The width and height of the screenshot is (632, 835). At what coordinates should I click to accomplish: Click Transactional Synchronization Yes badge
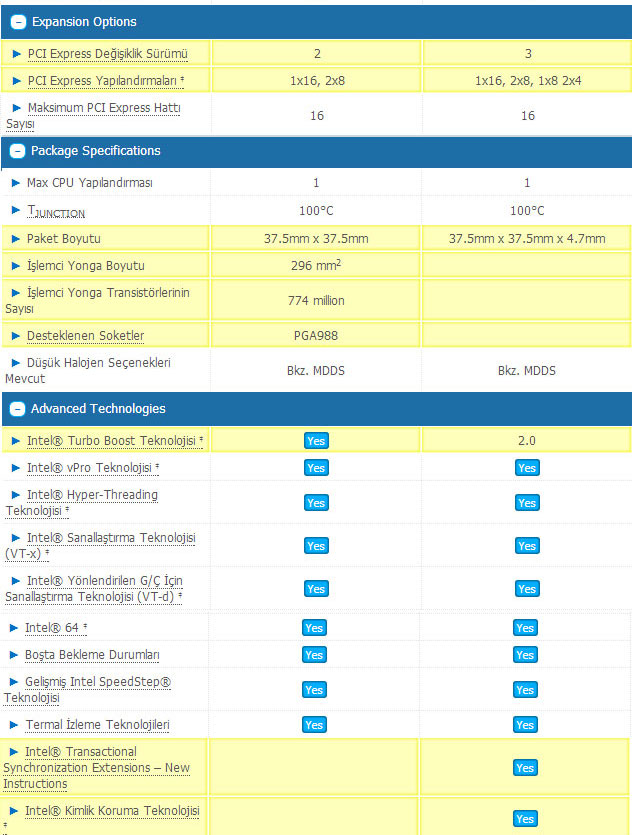pos(525,768)
